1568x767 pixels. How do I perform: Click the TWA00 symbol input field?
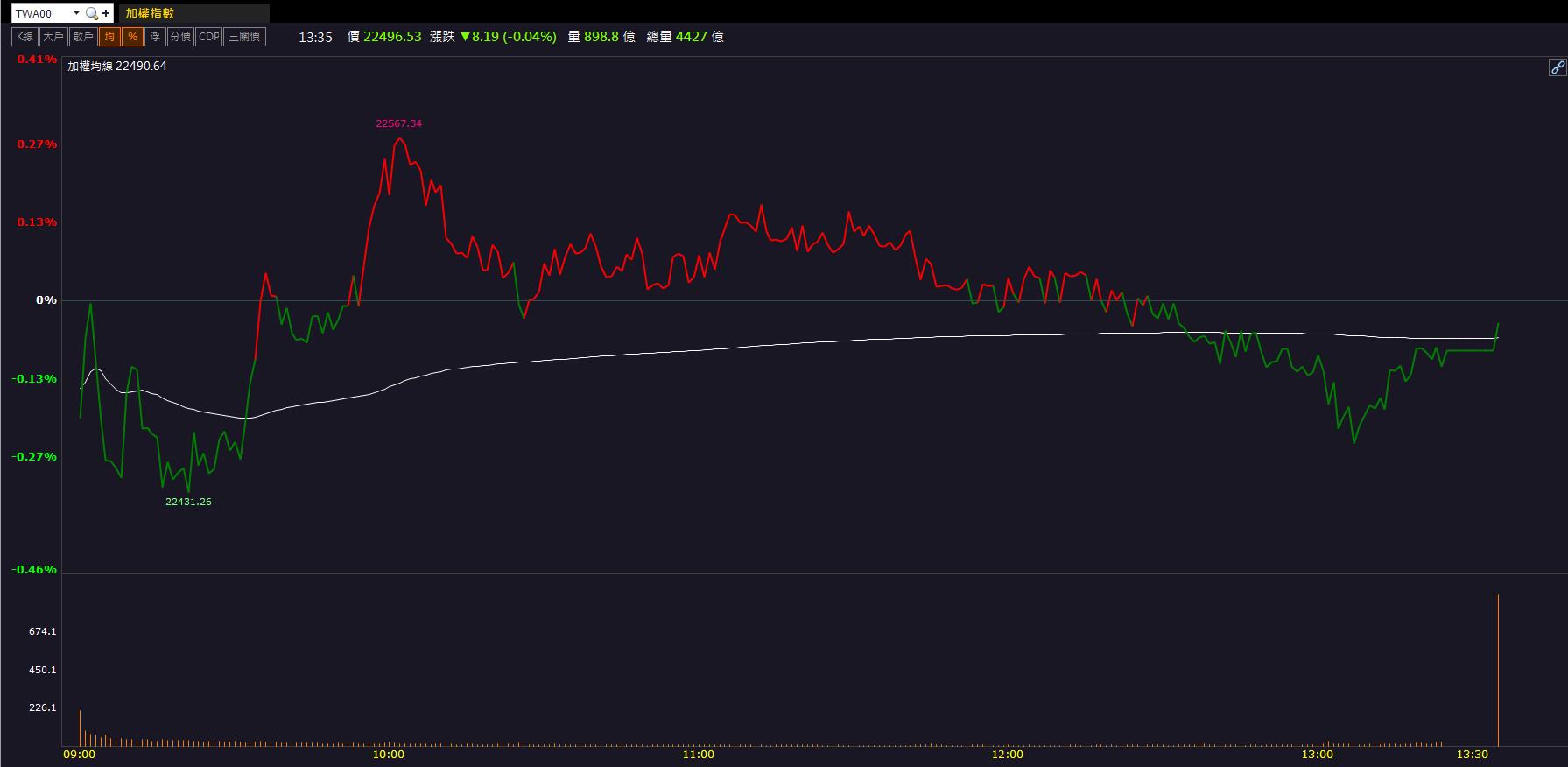coord(41,13)
